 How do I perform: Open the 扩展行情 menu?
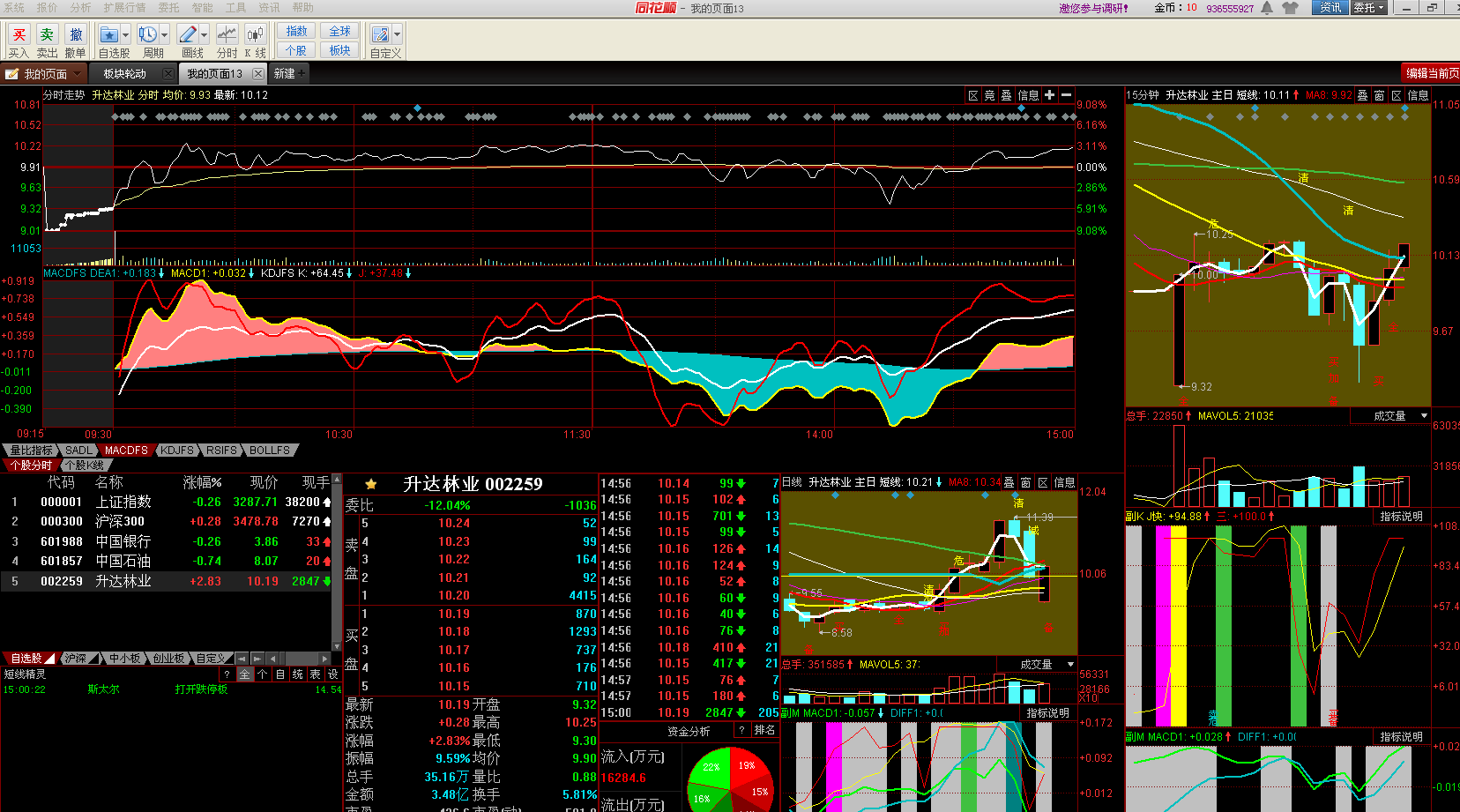tap(124, 7)
